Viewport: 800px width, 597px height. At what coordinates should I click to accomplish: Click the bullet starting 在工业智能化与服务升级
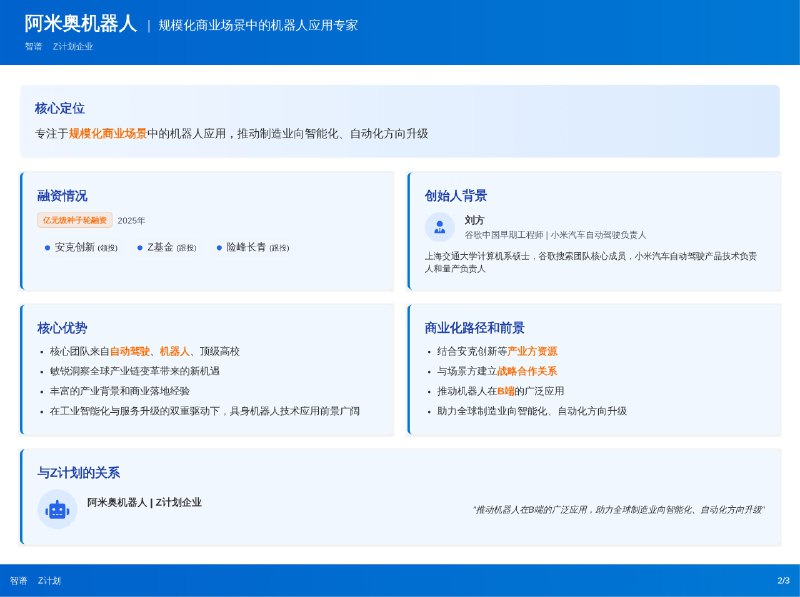(205, 411)
